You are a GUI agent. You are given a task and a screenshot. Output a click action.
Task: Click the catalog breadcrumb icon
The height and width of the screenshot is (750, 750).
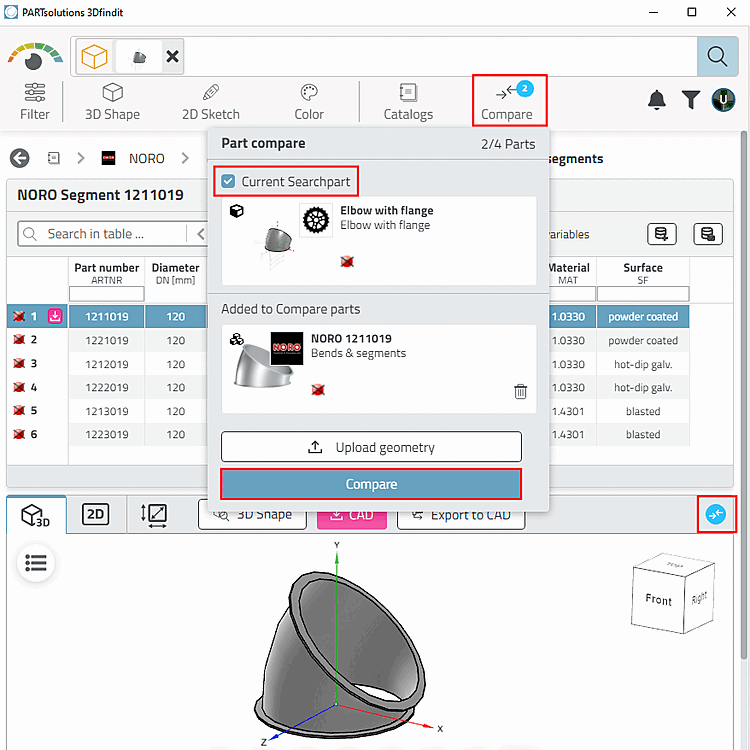[54, 158]
